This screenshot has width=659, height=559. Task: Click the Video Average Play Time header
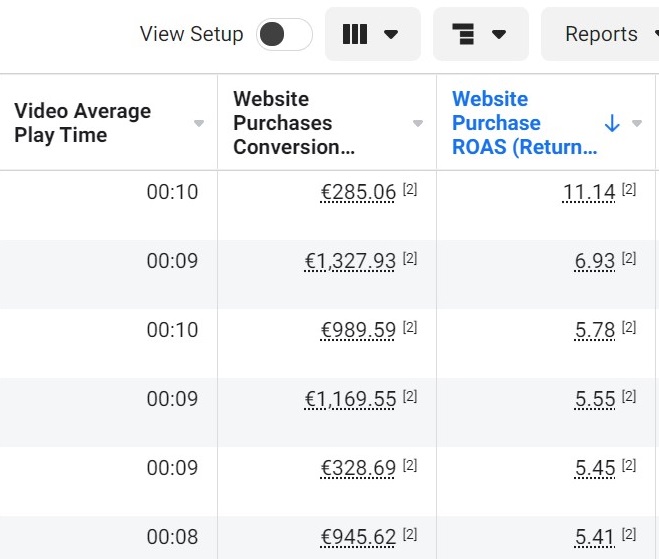(82, 123)
